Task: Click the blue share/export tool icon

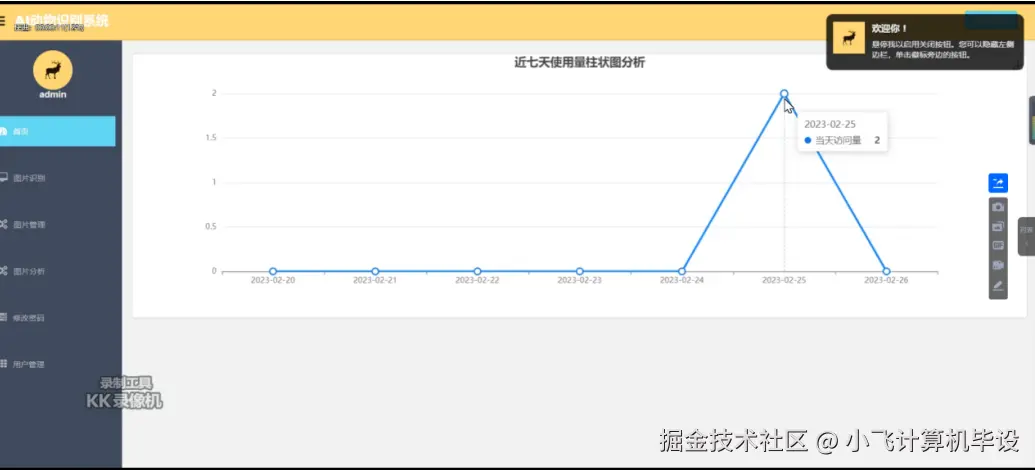Action: pyautogui.click(x=998, y=183)
